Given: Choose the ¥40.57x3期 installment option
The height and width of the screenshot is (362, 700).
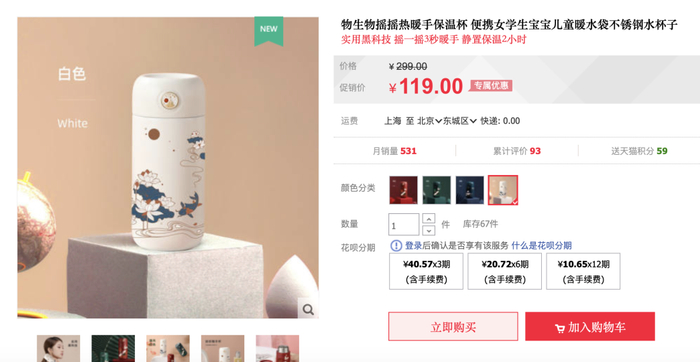Looking at the screenshot, I should tap(426, 271).
